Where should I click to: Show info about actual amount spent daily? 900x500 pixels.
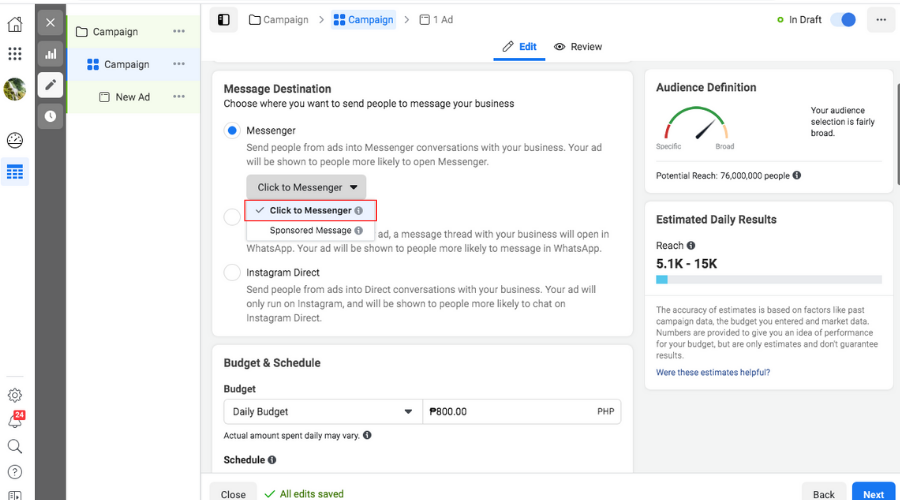pos(367,435)
